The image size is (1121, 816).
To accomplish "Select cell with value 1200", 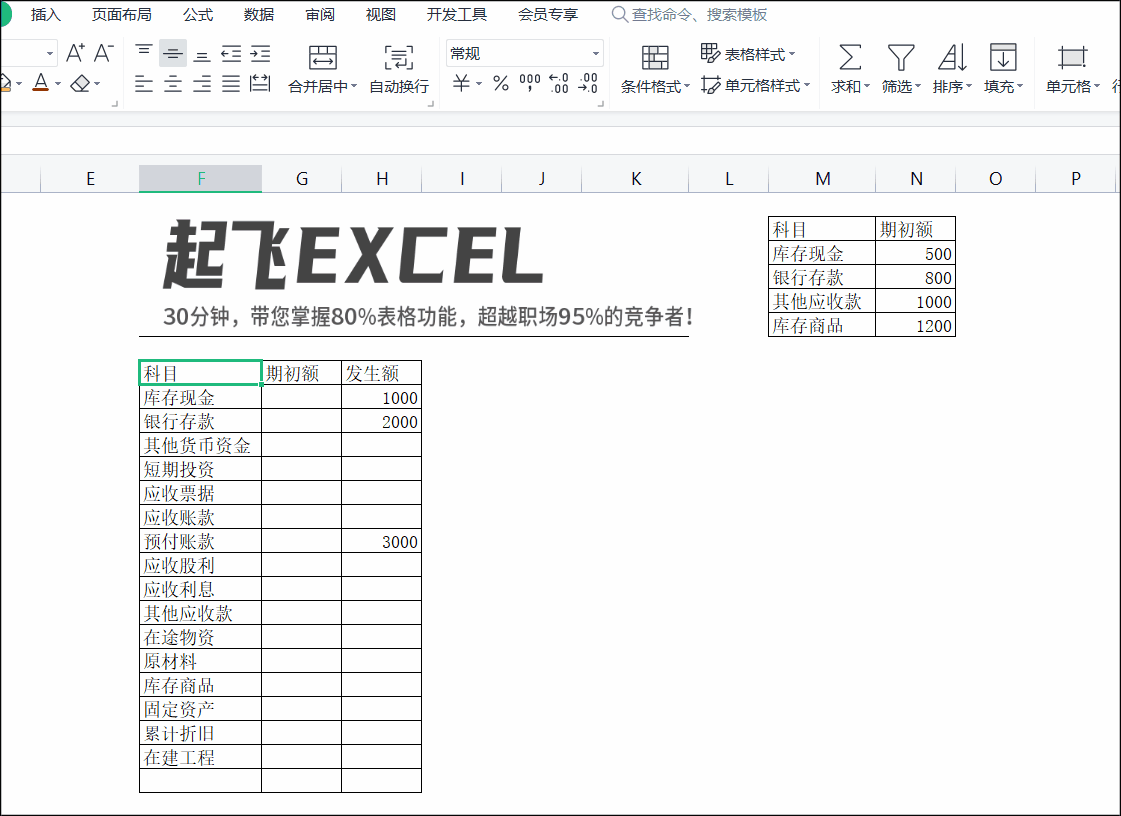I will [915, 325].
